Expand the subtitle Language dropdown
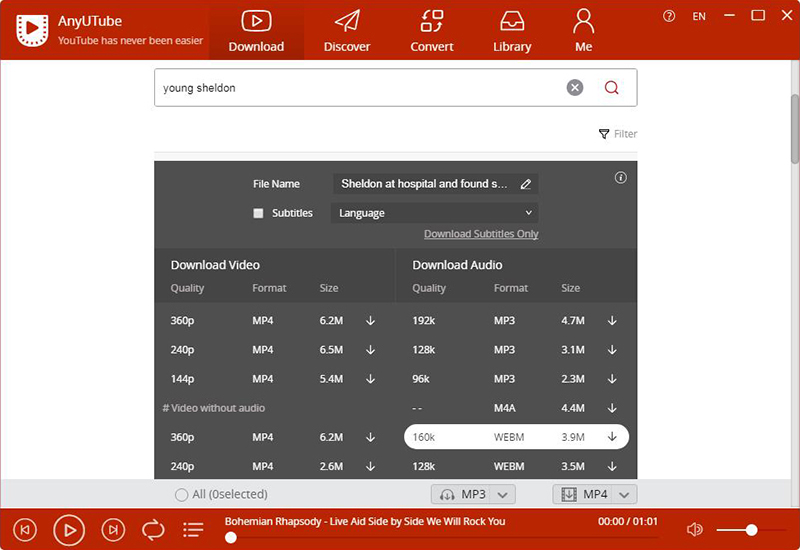Screen dimensions: 800x550 tap(435, 213)
